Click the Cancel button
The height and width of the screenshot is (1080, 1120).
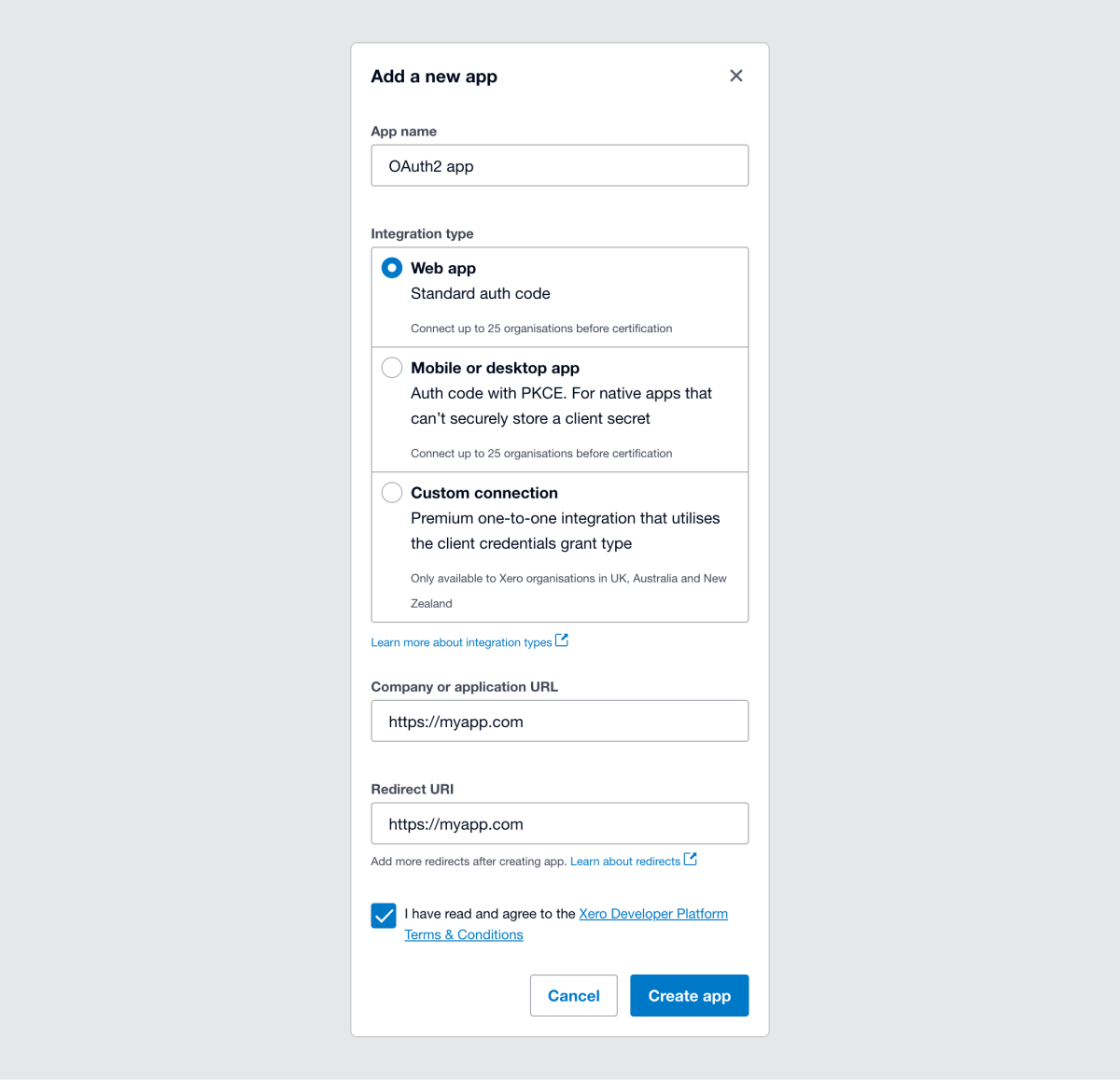[573, 995]
